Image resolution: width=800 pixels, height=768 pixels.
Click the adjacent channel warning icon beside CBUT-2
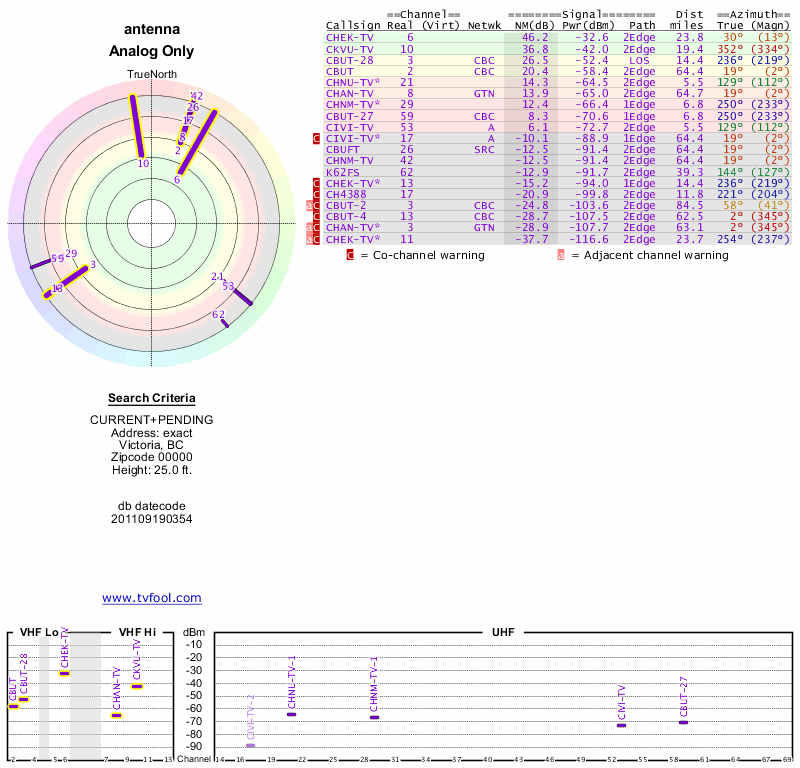(309, 205)
